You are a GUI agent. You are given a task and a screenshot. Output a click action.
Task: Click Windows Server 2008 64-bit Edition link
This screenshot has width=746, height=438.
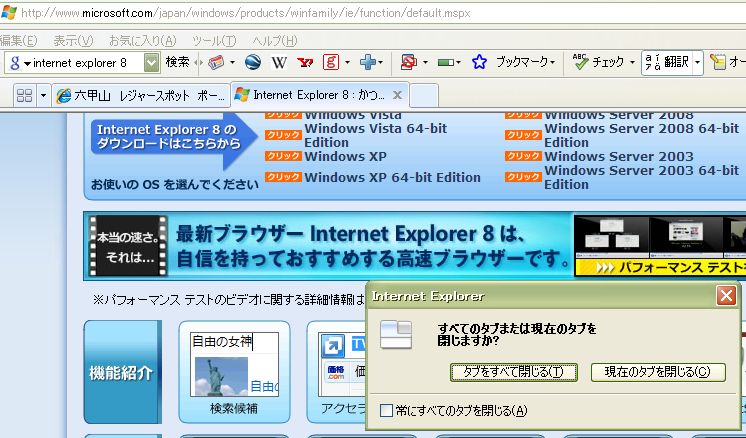point(642,136)
